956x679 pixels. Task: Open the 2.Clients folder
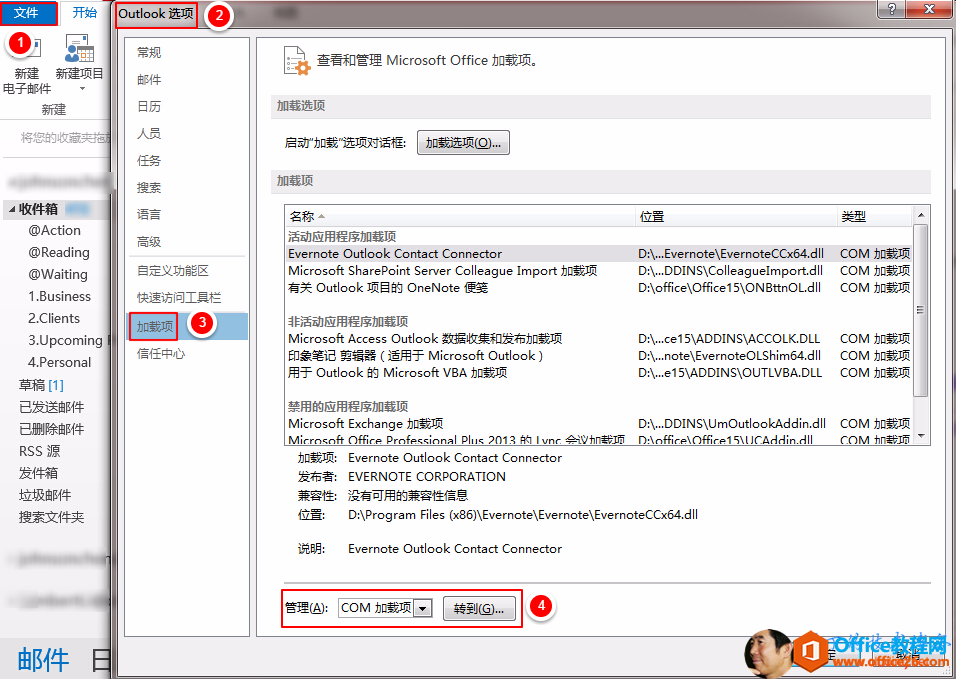tap(54, 318)
